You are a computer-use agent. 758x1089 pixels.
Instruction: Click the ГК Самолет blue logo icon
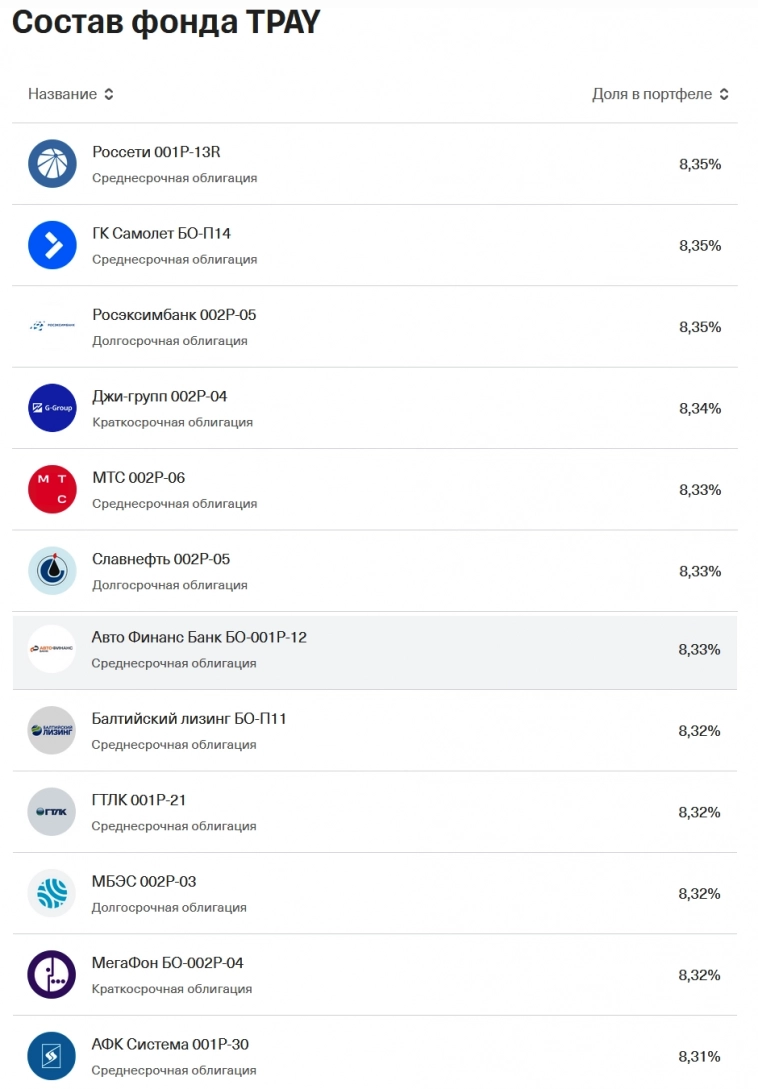pos(52,245)
